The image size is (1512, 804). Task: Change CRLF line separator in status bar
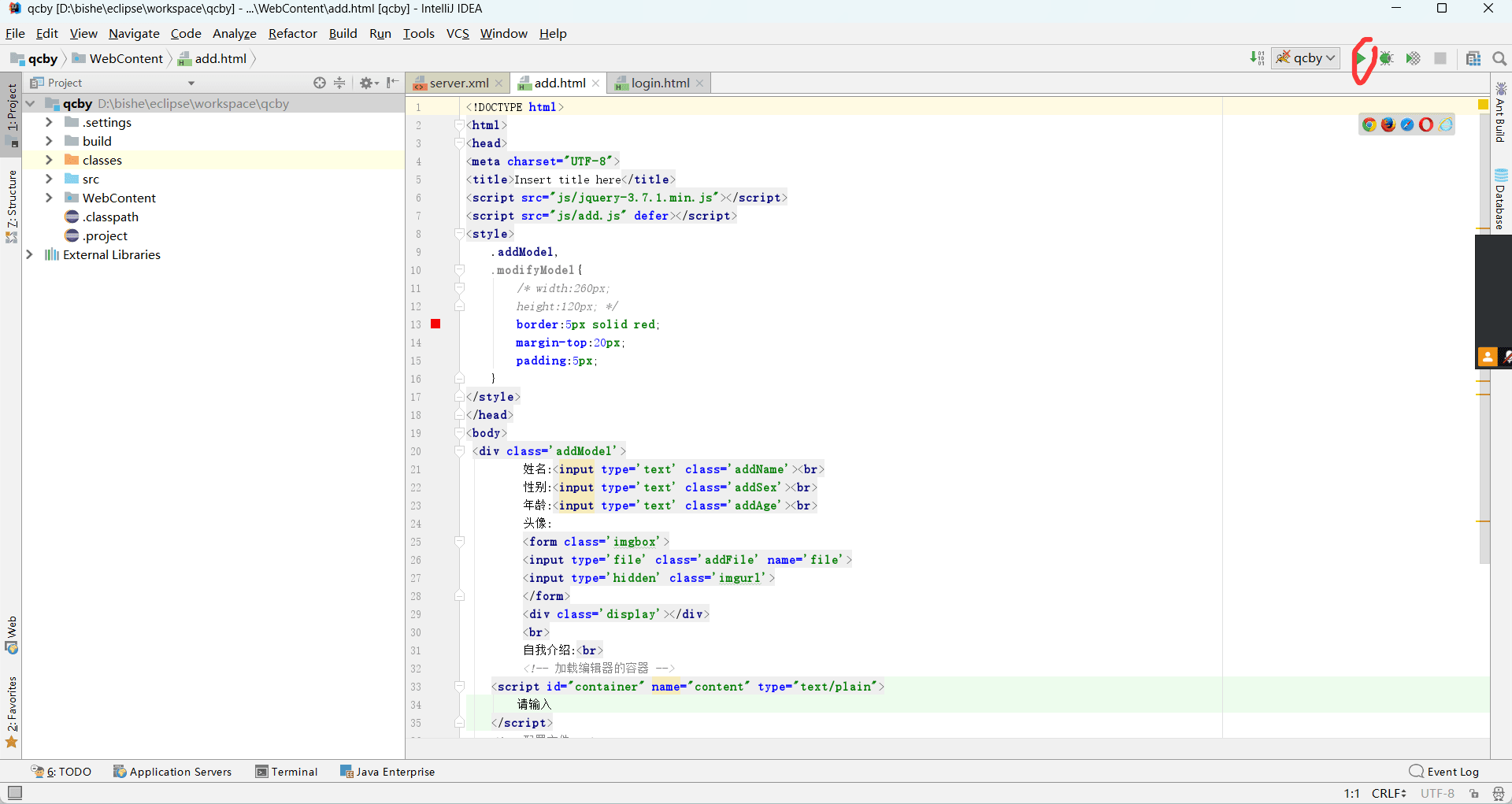(1389, 793)
